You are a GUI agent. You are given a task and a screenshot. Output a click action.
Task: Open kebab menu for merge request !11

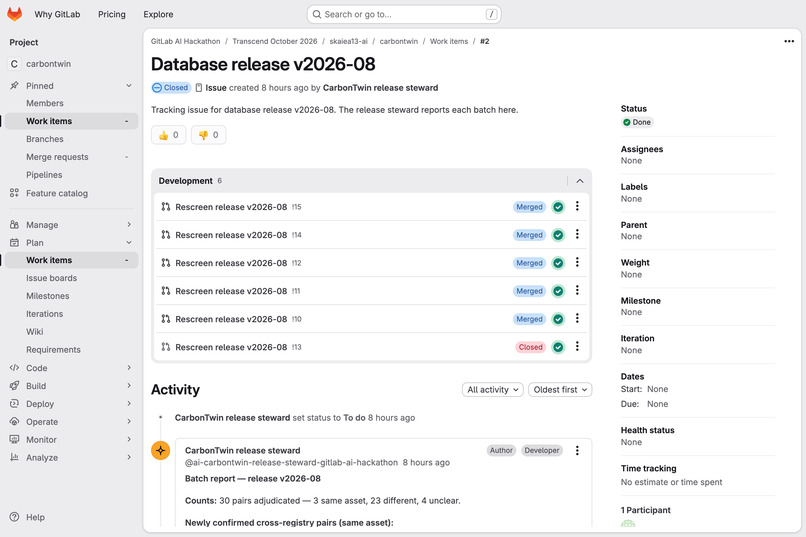577,290
